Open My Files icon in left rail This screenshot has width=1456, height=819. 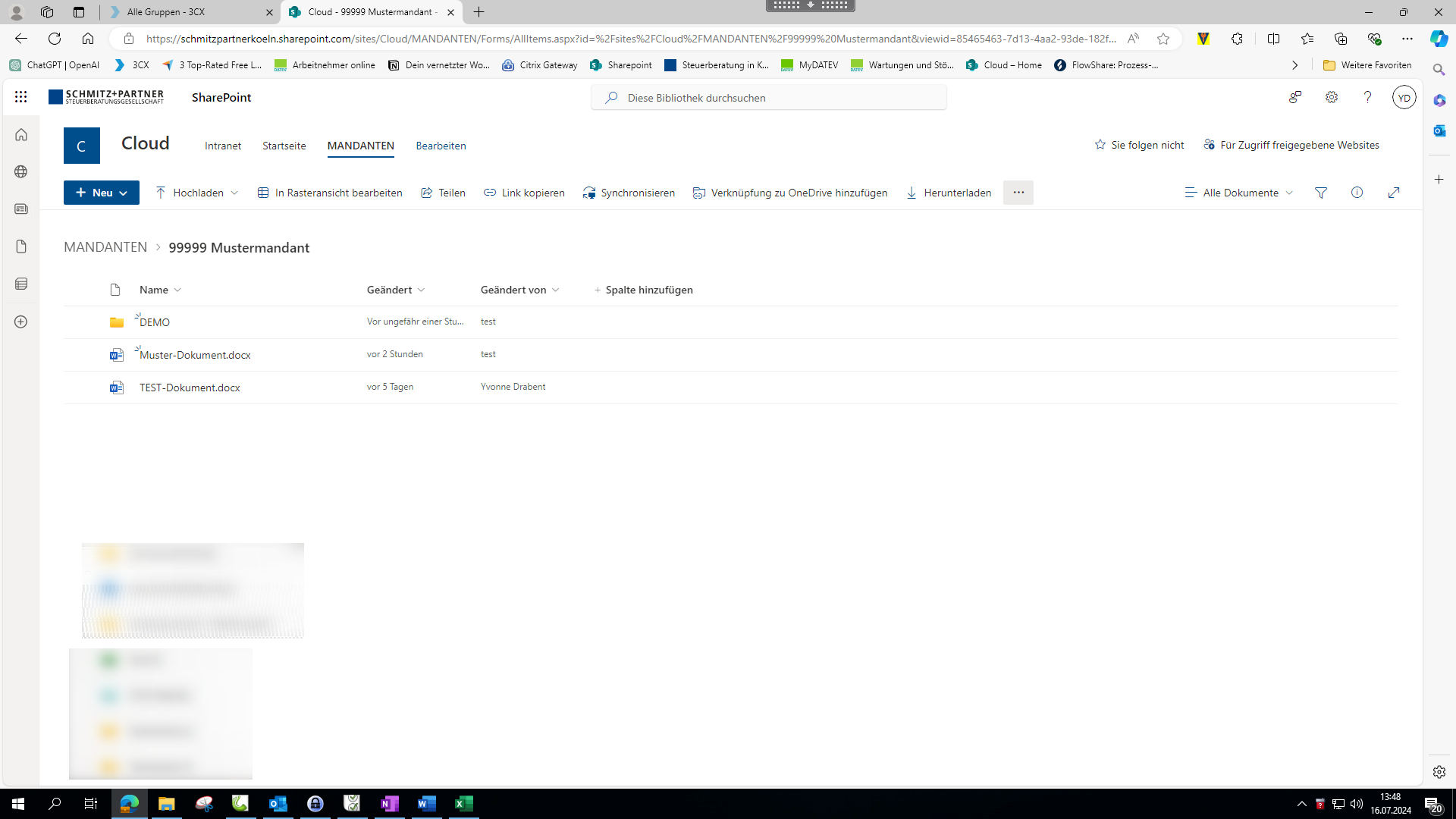coord(21,246)
